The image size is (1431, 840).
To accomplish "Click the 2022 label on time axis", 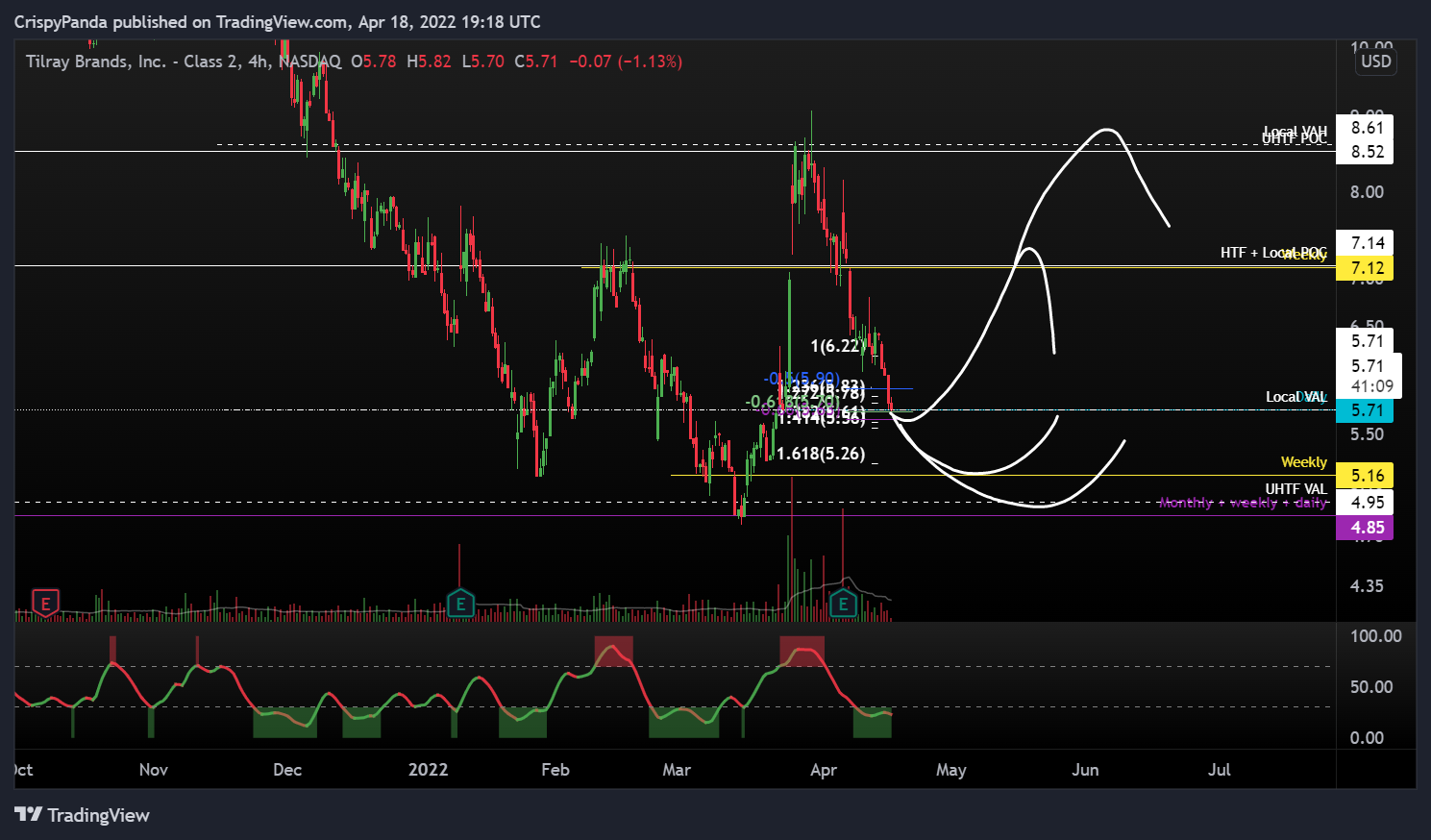I will coord(429,770).
